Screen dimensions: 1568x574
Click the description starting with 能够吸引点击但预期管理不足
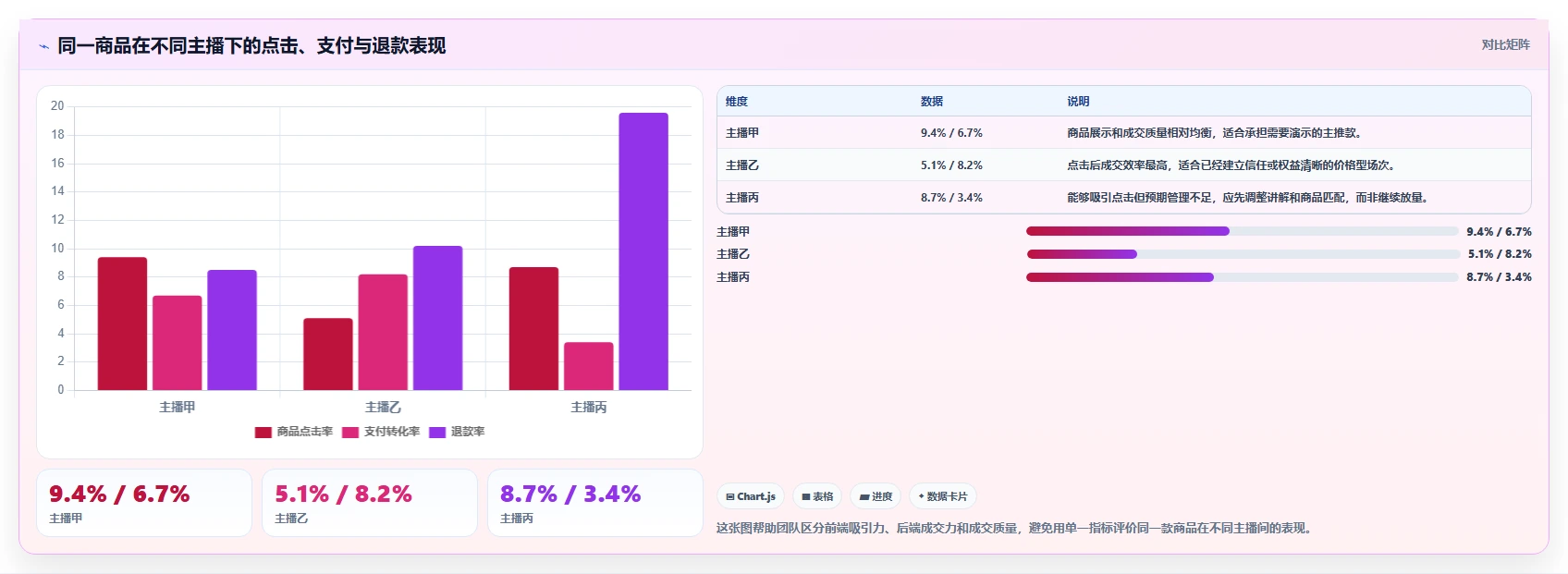tap(1249, 198)
